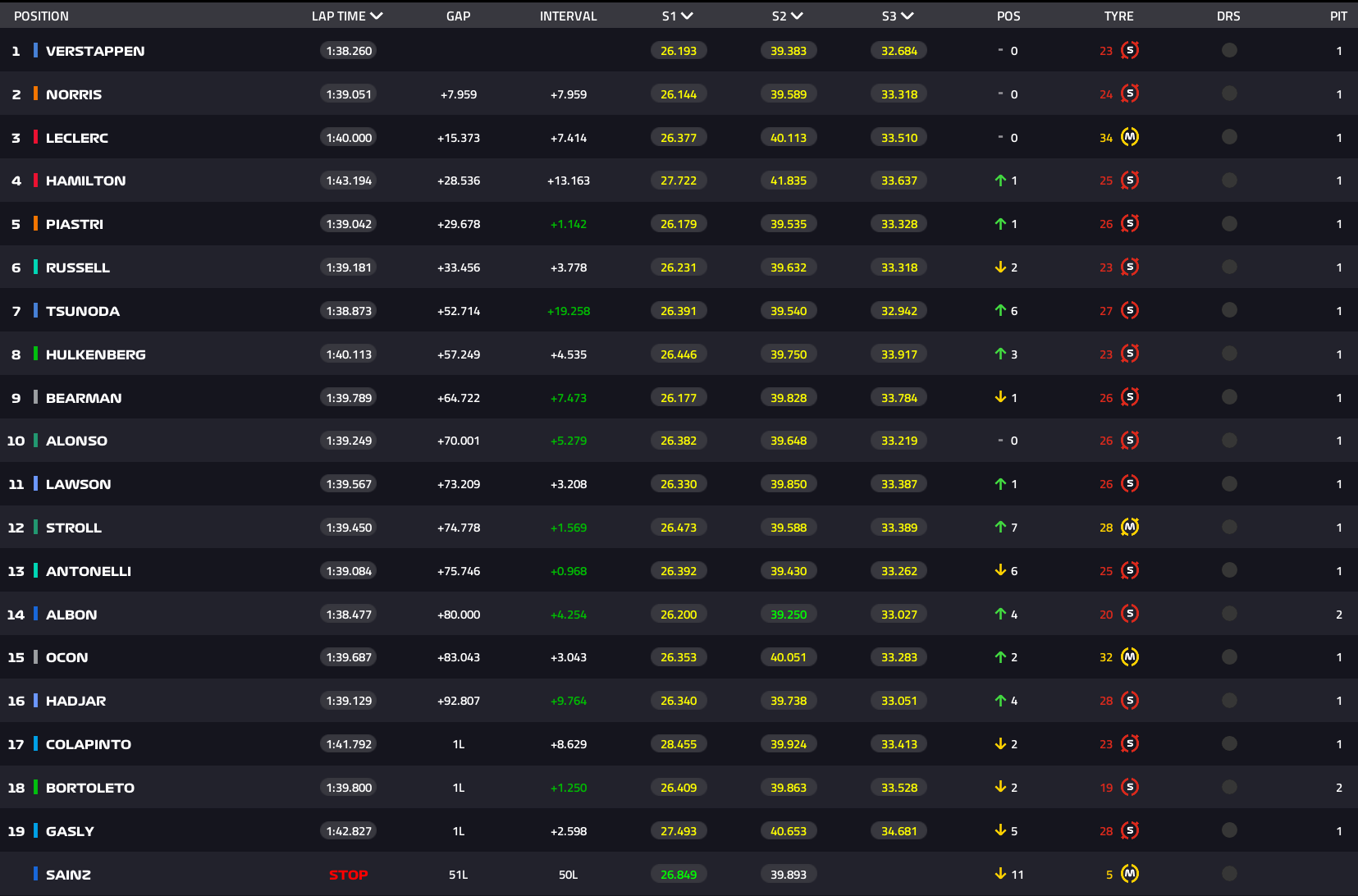Click Verstappen's soft tyre compound icon
Viewport: 1358px width, 896px height.
(1130, 50)
